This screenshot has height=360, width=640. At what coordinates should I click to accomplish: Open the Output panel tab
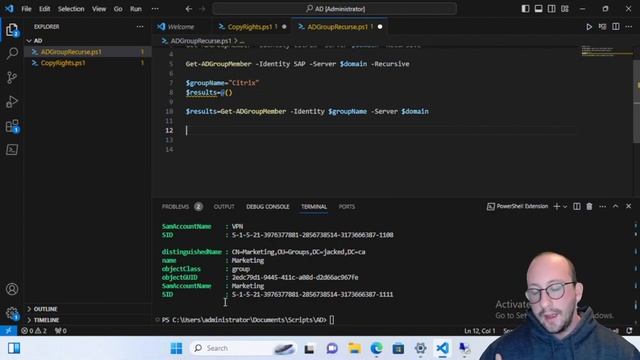[224, 207]
